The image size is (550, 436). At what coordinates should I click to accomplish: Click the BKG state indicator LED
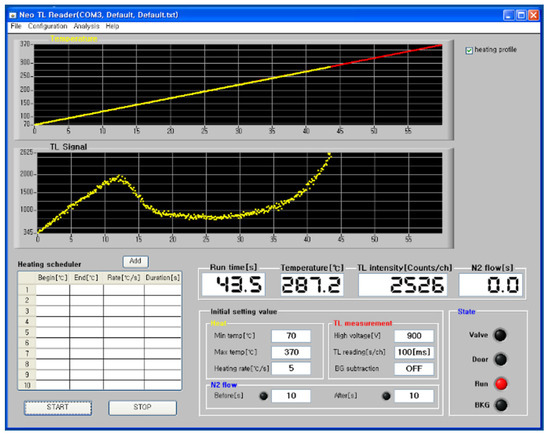[x=501, y=405]
